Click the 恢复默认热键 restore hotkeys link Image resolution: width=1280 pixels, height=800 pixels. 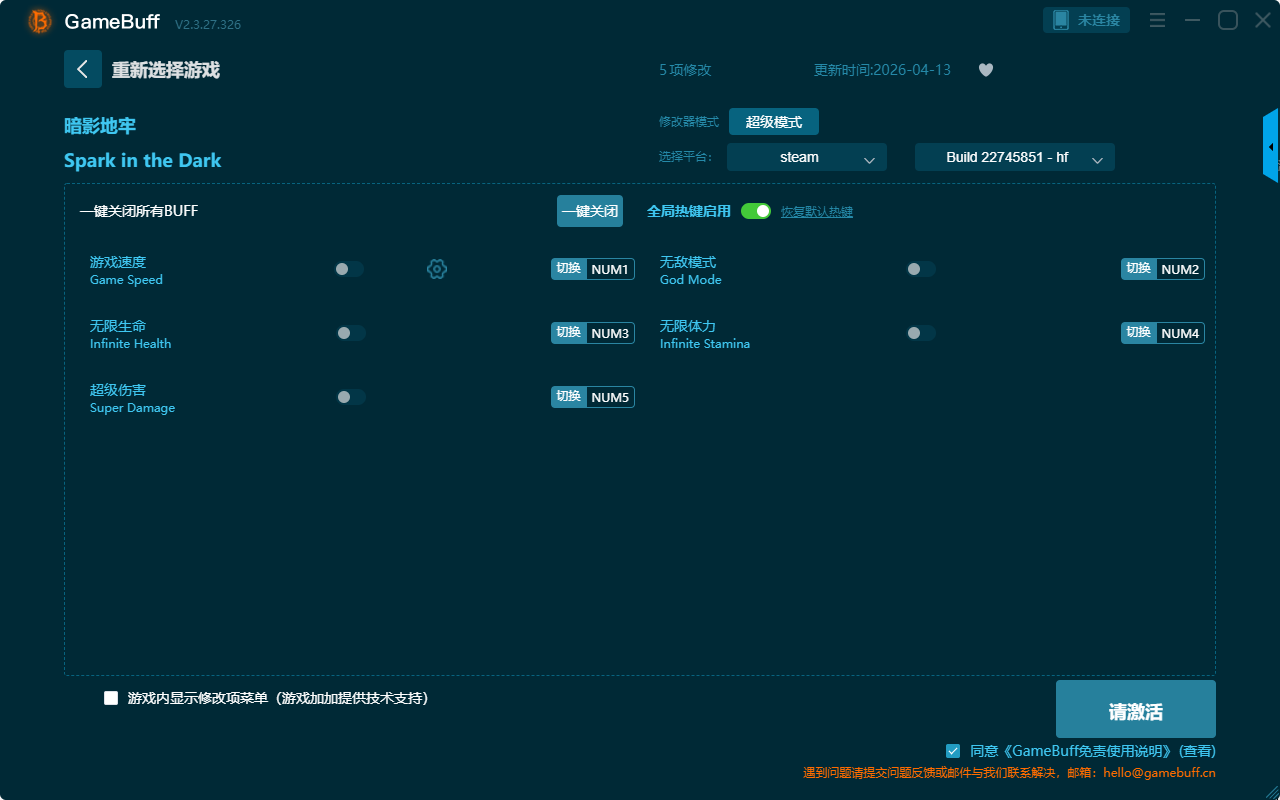[816, 212]
